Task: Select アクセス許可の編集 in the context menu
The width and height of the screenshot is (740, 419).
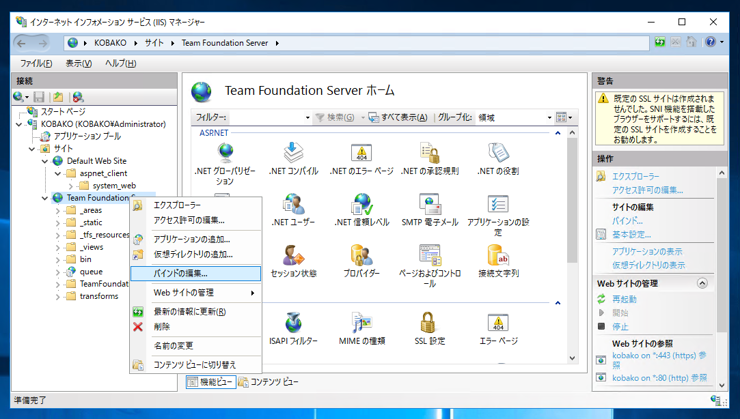Action: pos(195,220)
